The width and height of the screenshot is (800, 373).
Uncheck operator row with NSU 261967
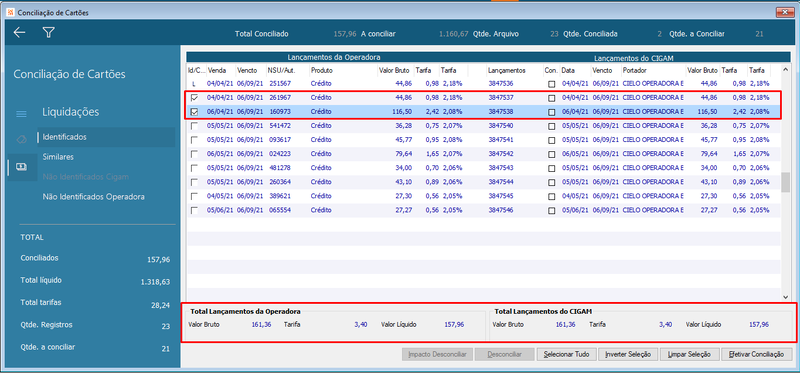pyautogui.click(x=194, y=97)
